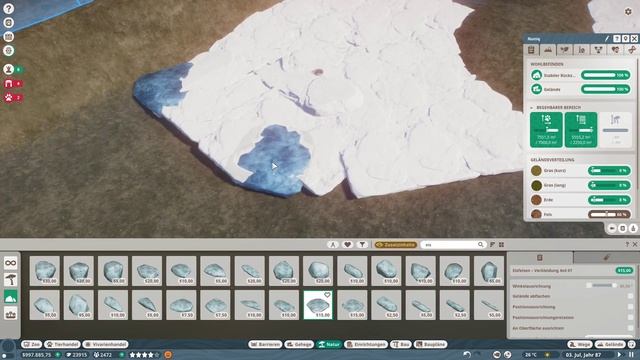
Task: Open the Einrichtungen build menu
Action: (366, 344)
